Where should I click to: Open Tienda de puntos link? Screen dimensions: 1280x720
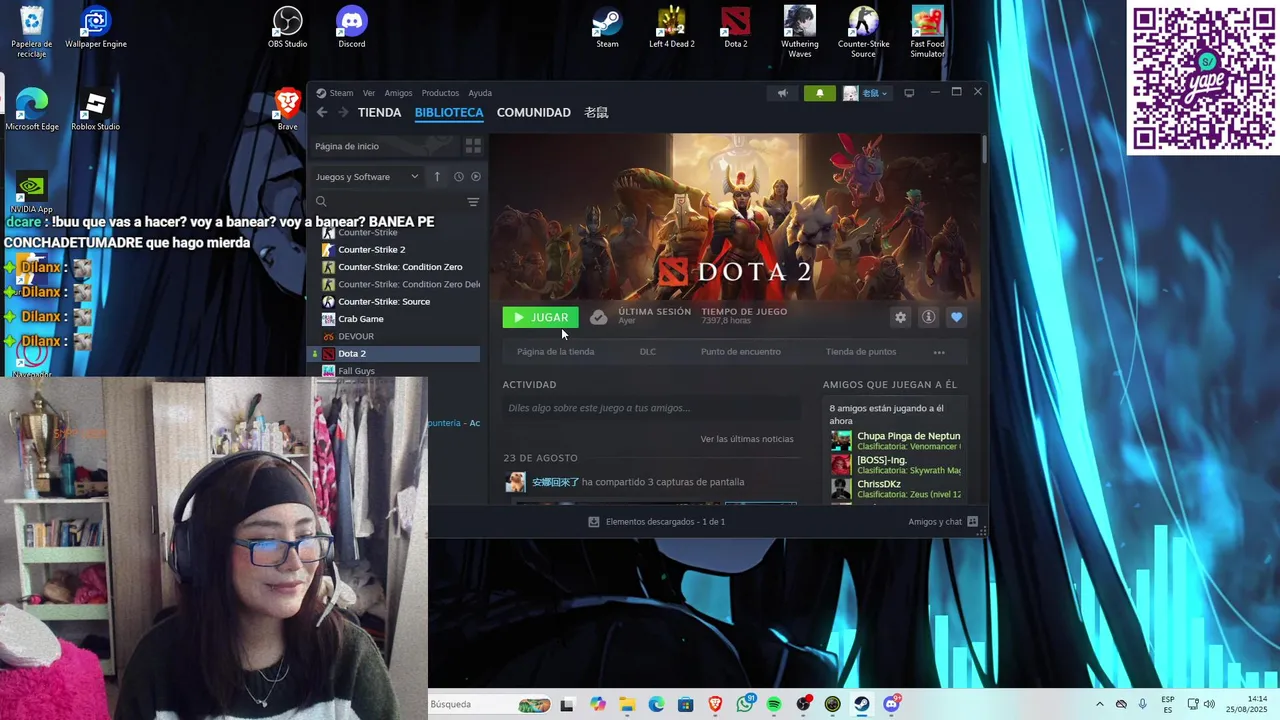861,352
